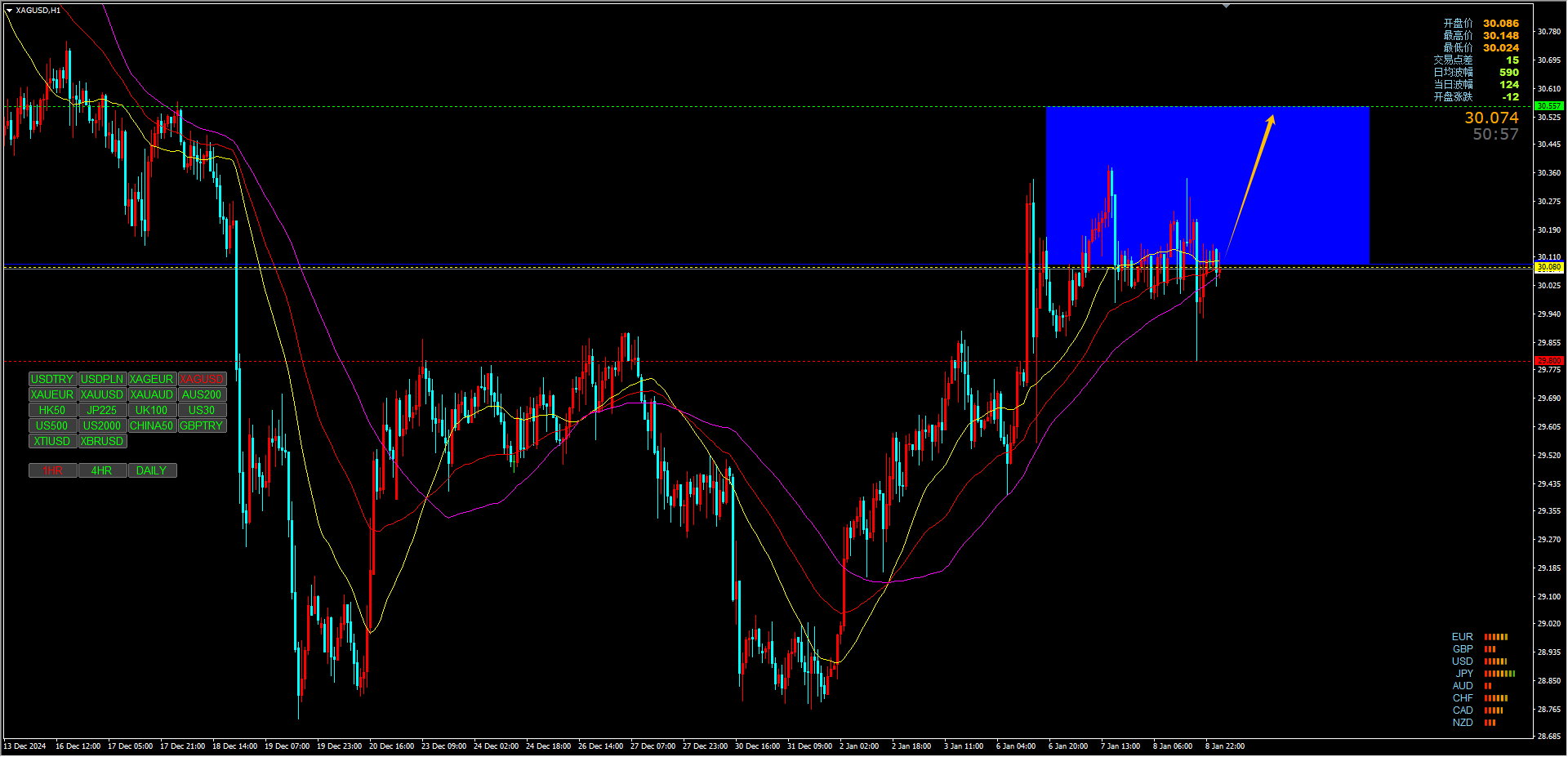The width and height of the screenshot is (1568, 757).
Task: Select the 1HR timeframe button
Action: 52,471
